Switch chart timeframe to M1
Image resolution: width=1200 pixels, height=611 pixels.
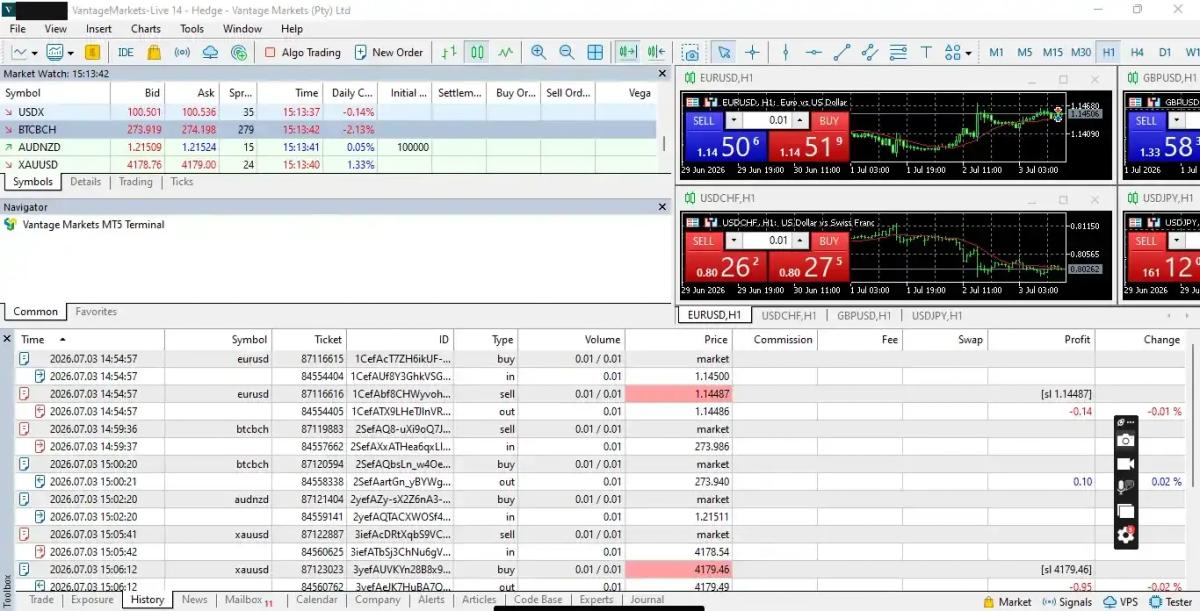click(996, 52)
